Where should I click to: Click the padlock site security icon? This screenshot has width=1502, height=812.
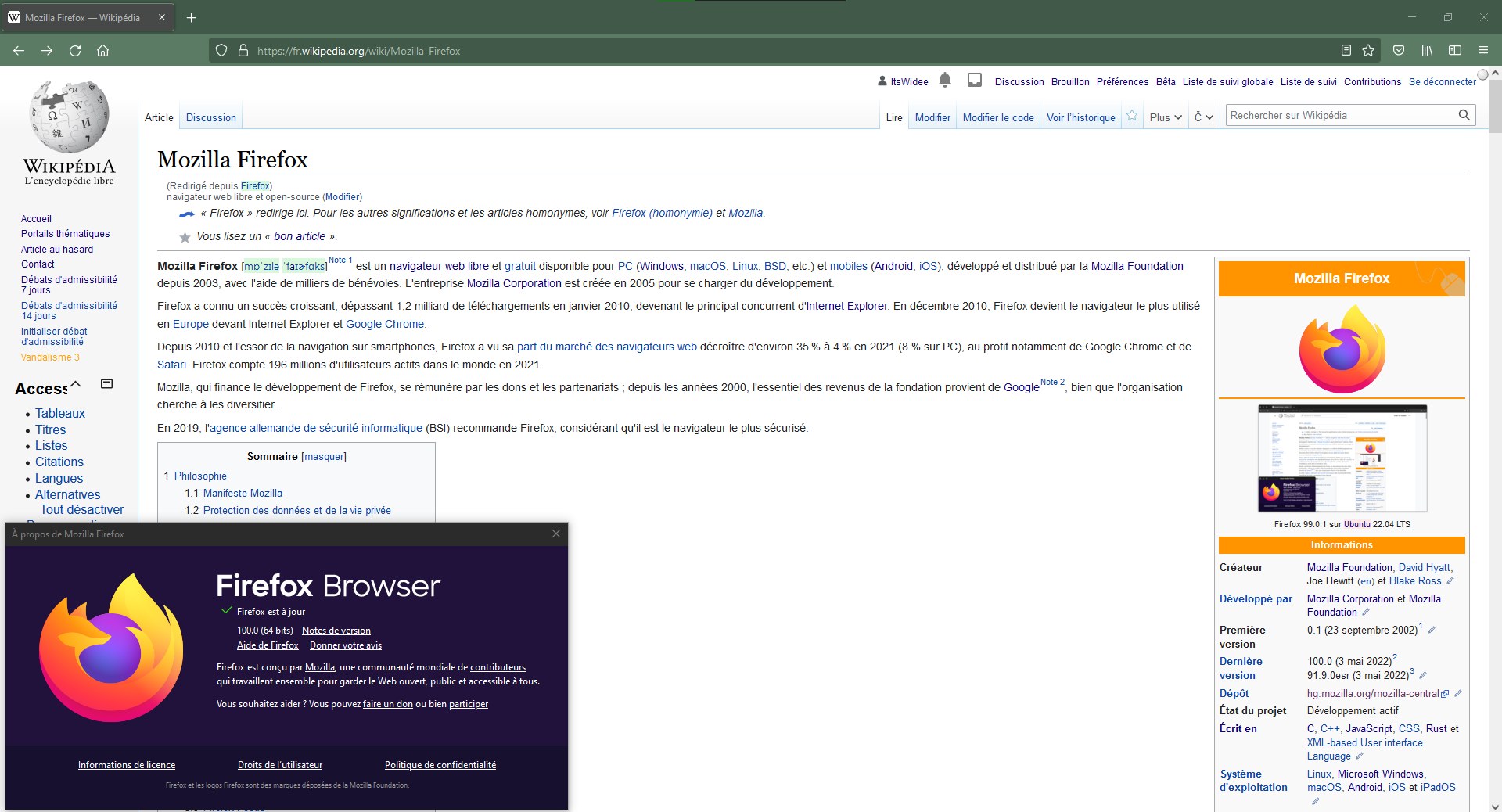[243, 50]
